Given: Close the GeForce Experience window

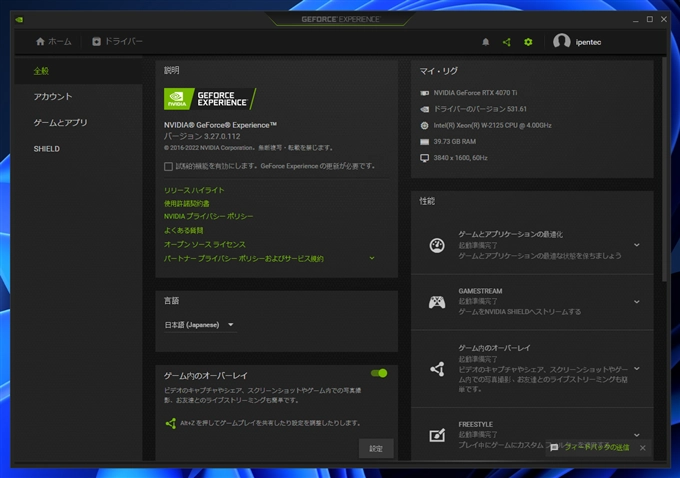Looking at the screenshot, I should point(664,20).
